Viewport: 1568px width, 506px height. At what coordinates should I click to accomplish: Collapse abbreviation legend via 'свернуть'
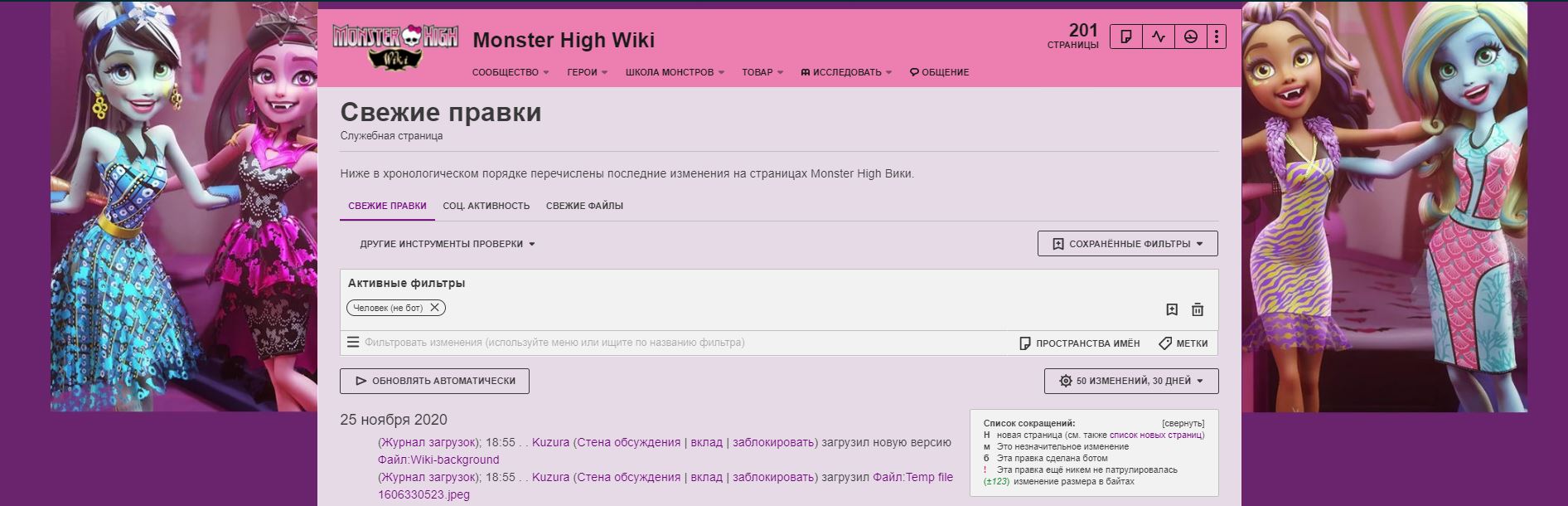coord(1183,423)
